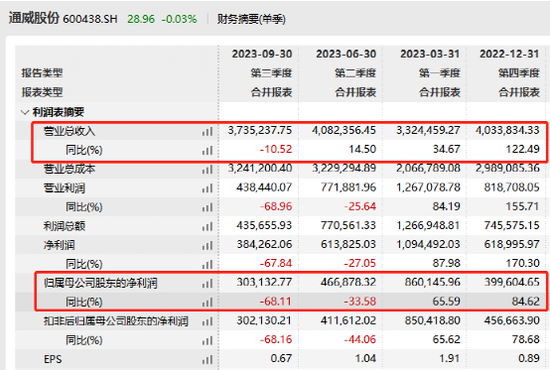
Task: Click revenue growth value -10.52
Action: (276, 149)
